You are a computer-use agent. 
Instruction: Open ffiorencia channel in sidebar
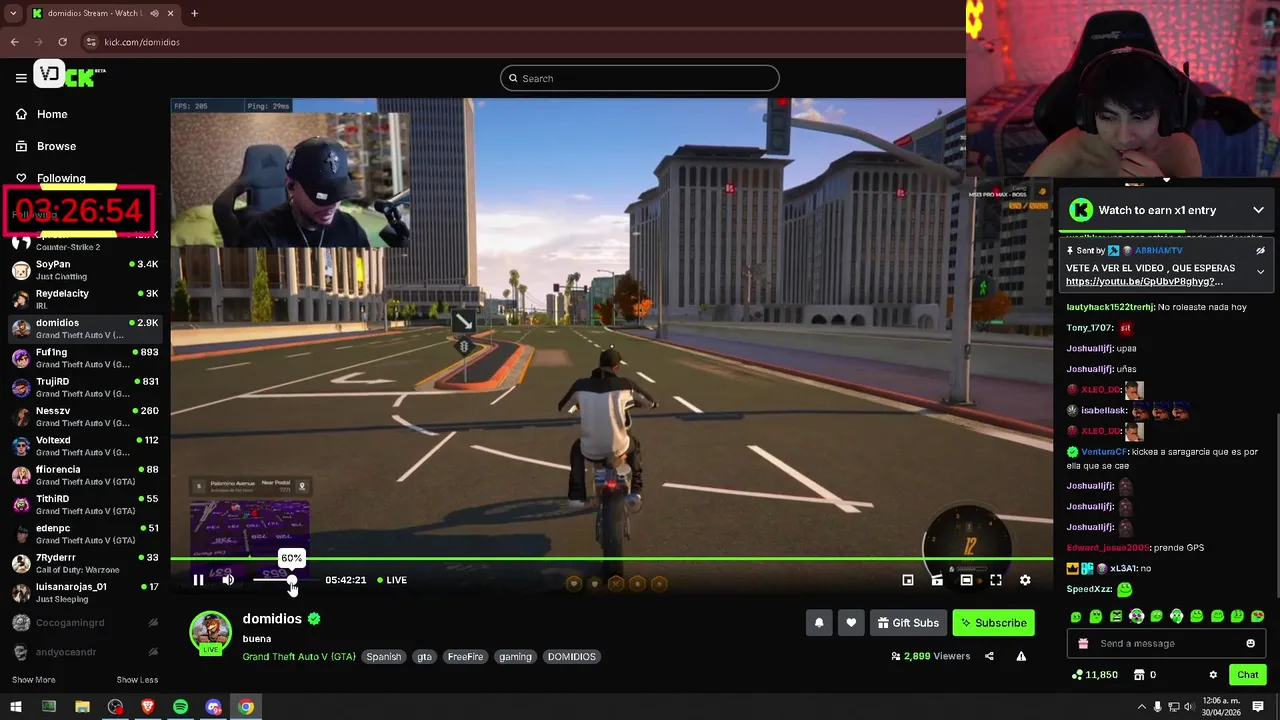click(85, 475)
